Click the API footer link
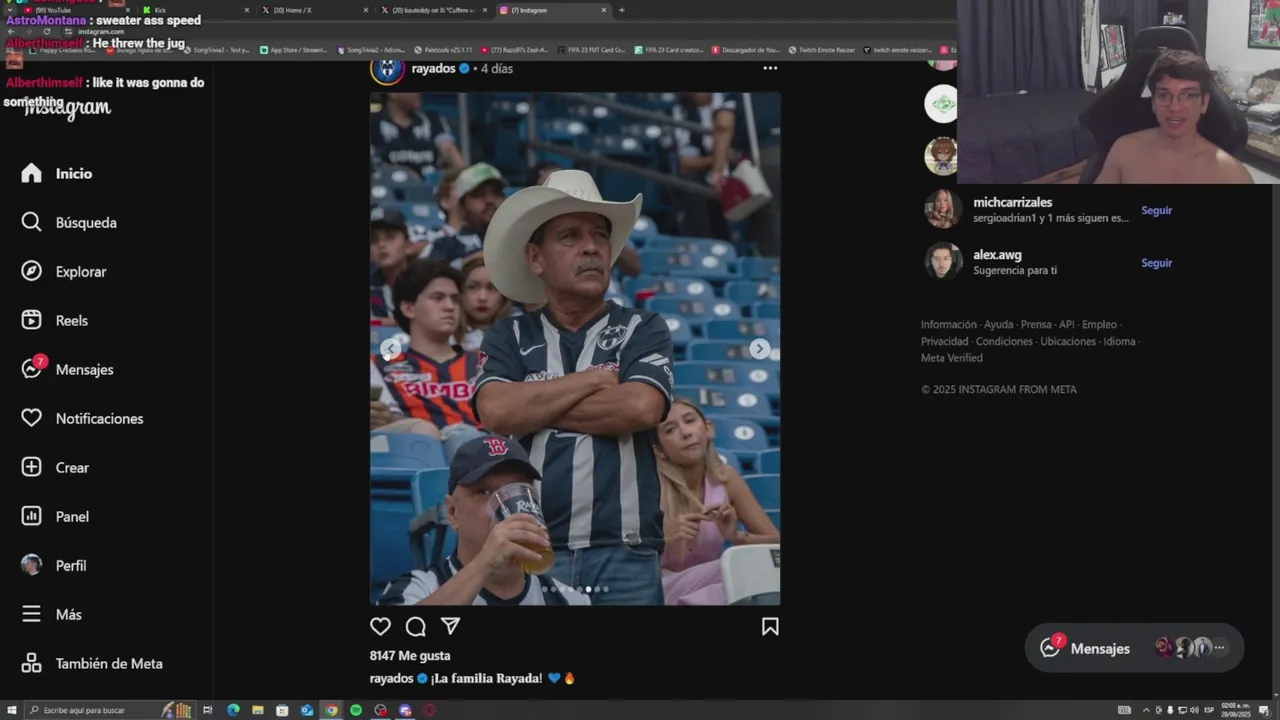The height and width of the screenshot is (720, 1280). 1067,324
